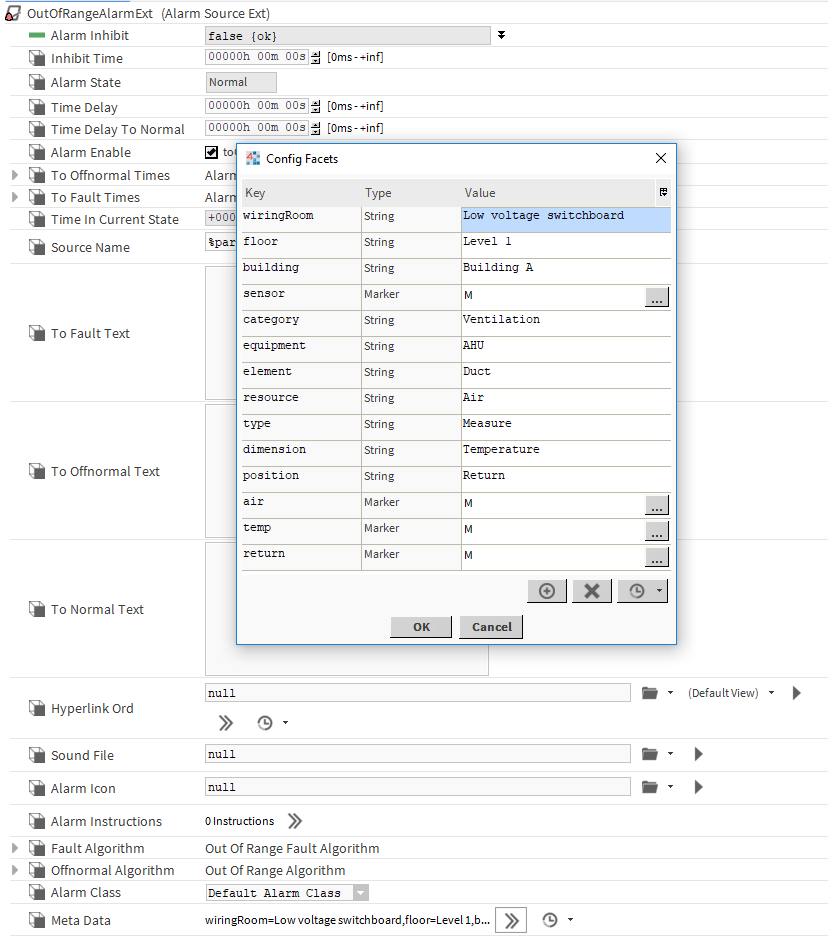The width and height of the screenshot is (828, 938).
Task: Click OK in Config Facets dialog
Action: click(x=421, y=627)
